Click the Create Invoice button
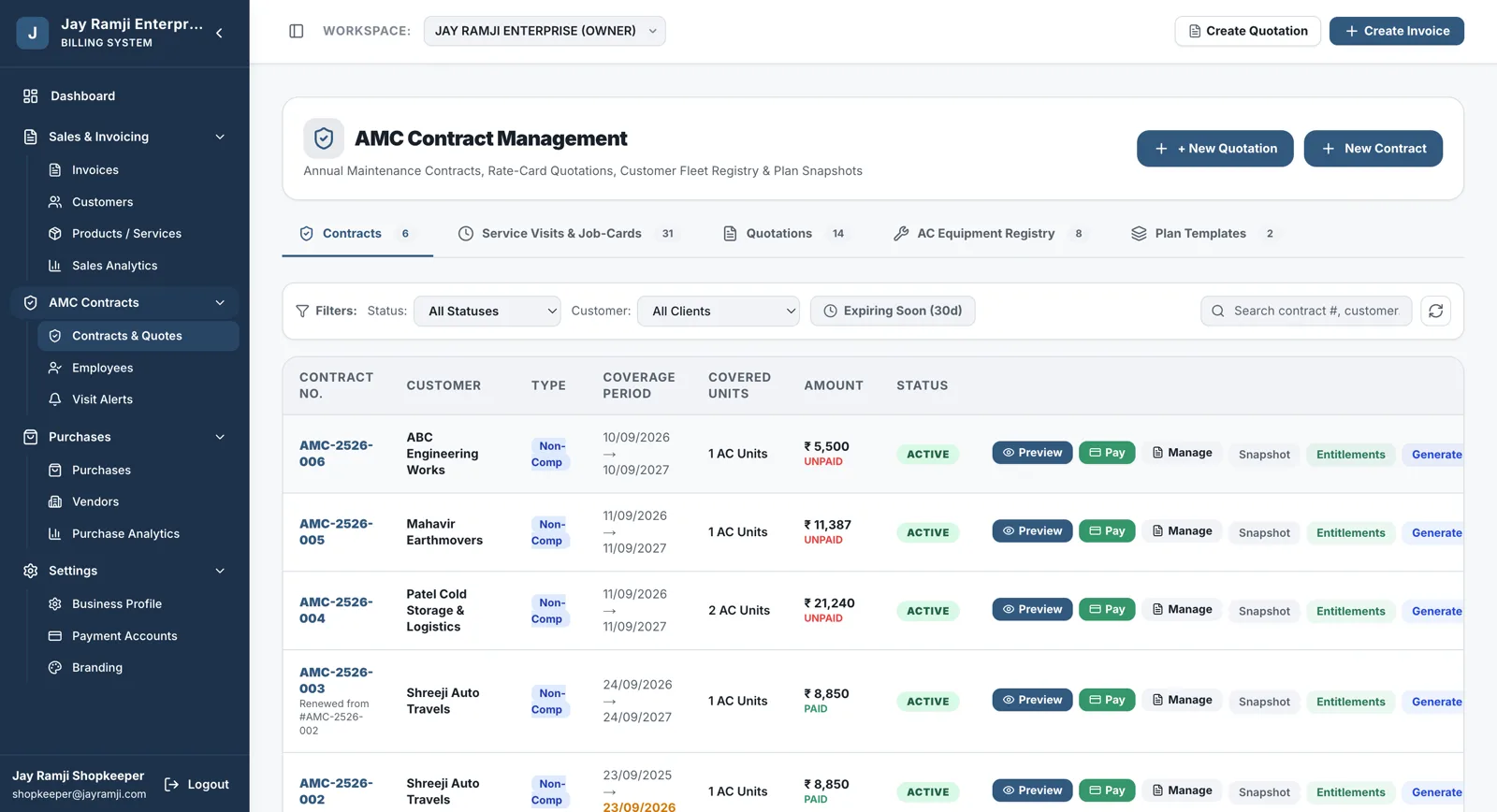Viewport: 1497px width, 812px height. [1397, 31]
